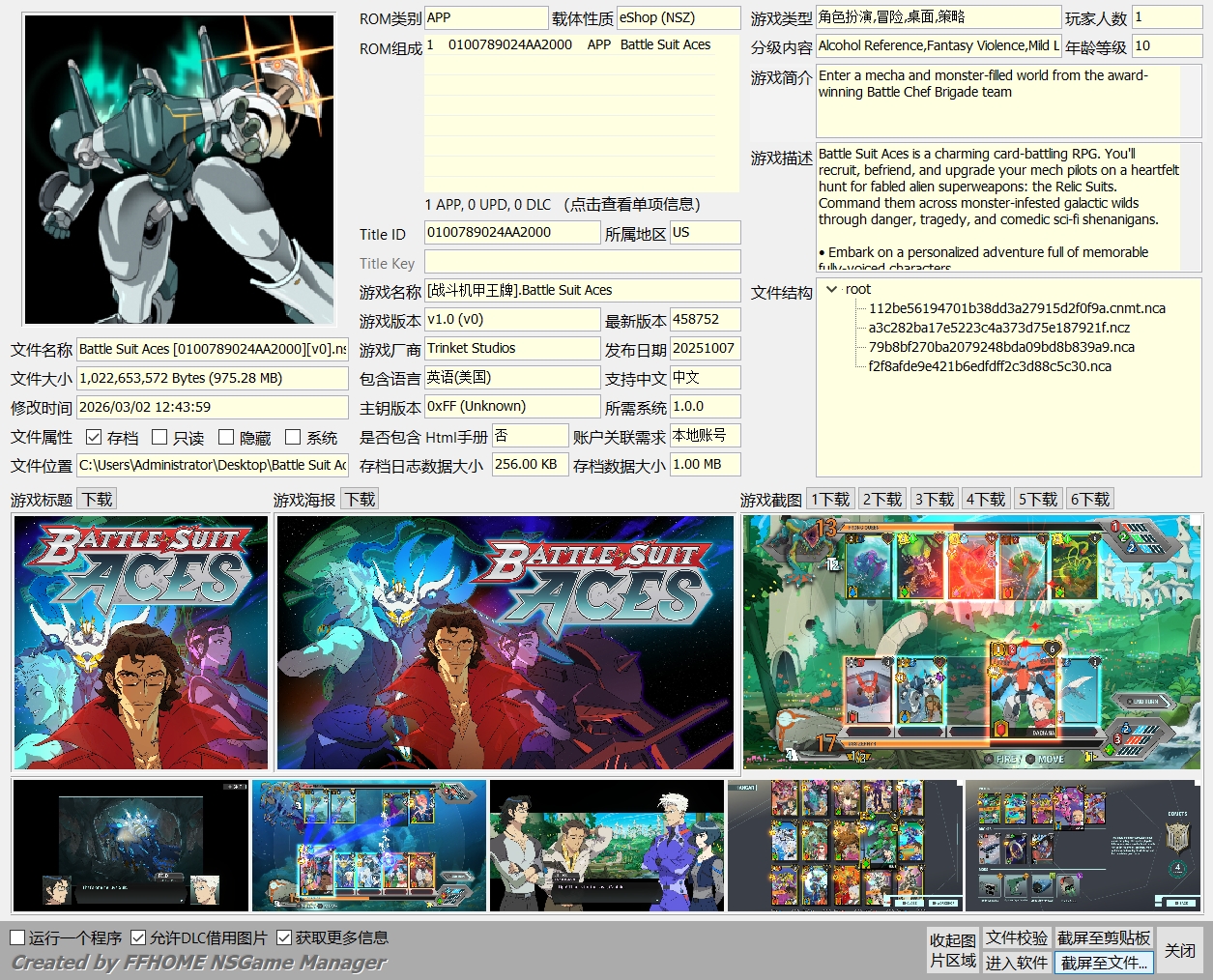Download screenshot 5 with 5下载
This screenshot has width=1213, height=980.
(1038, 499)
